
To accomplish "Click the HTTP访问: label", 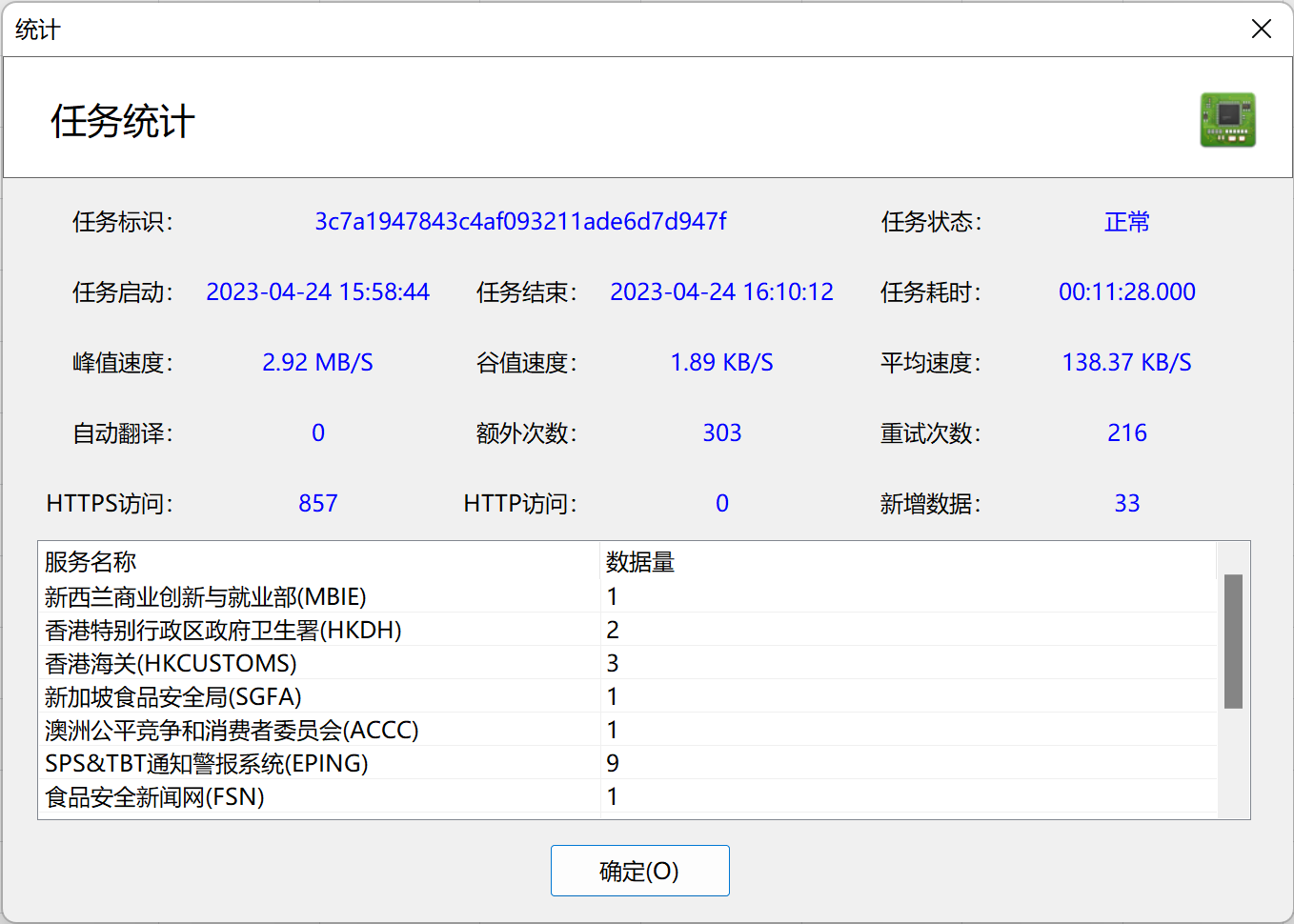I will 520,504.
